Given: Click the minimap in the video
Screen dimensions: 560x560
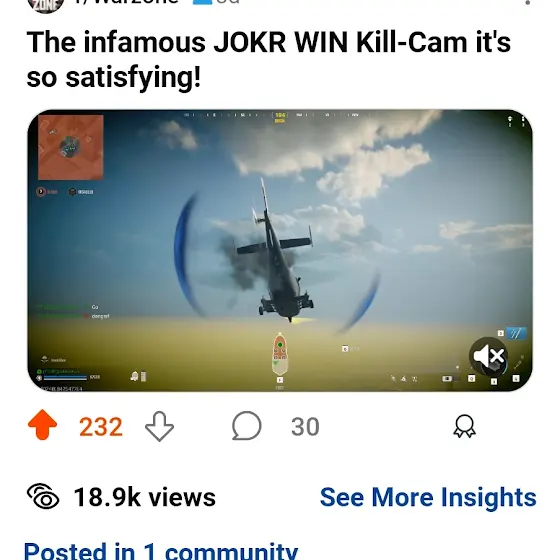Looking at the screenshot, I should coord(71,148).
